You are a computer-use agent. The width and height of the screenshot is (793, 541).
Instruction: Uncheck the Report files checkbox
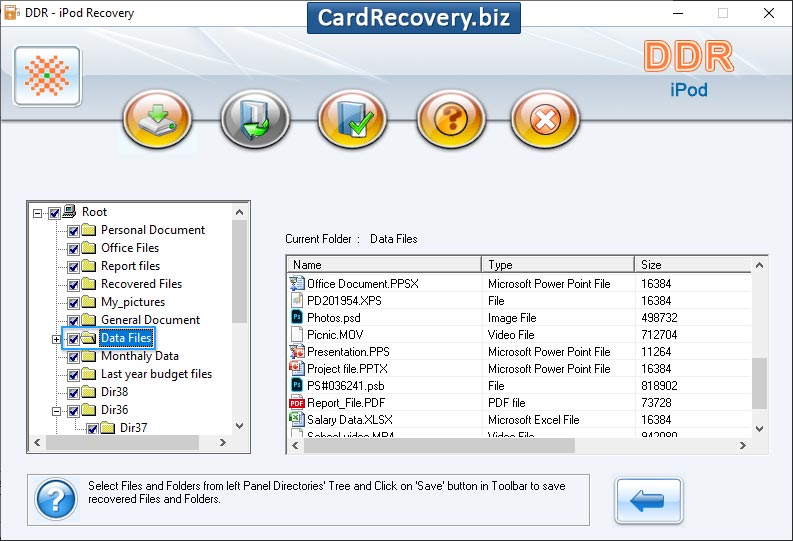tap(73, 267)
